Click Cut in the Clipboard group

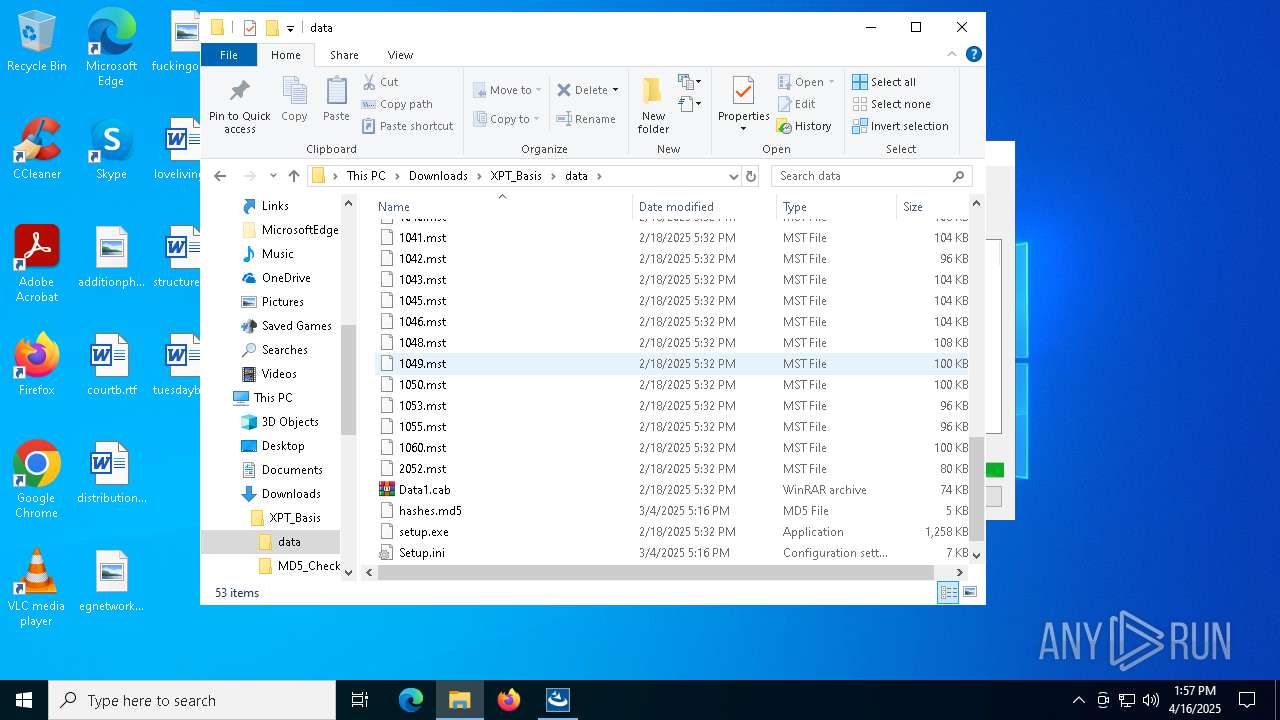(x=380, y=82)
